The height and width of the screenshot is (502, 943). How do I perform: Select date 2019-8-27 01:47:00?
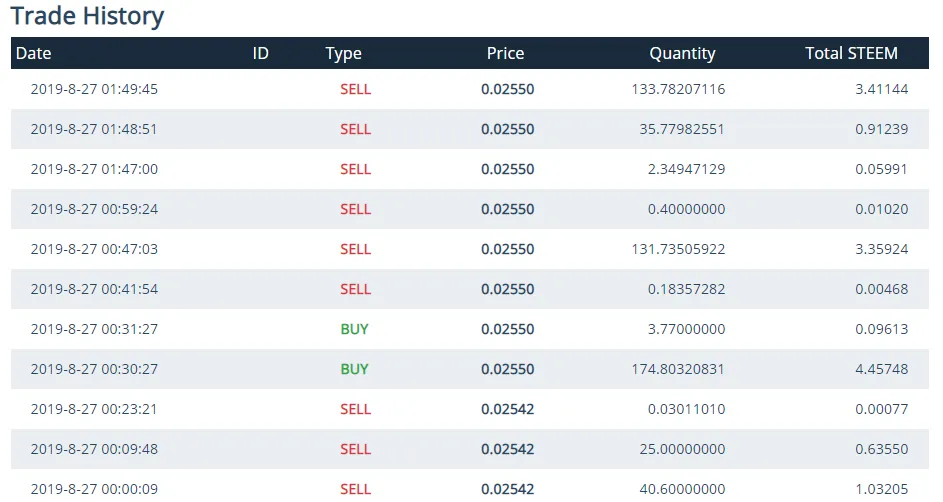point(94,169)
